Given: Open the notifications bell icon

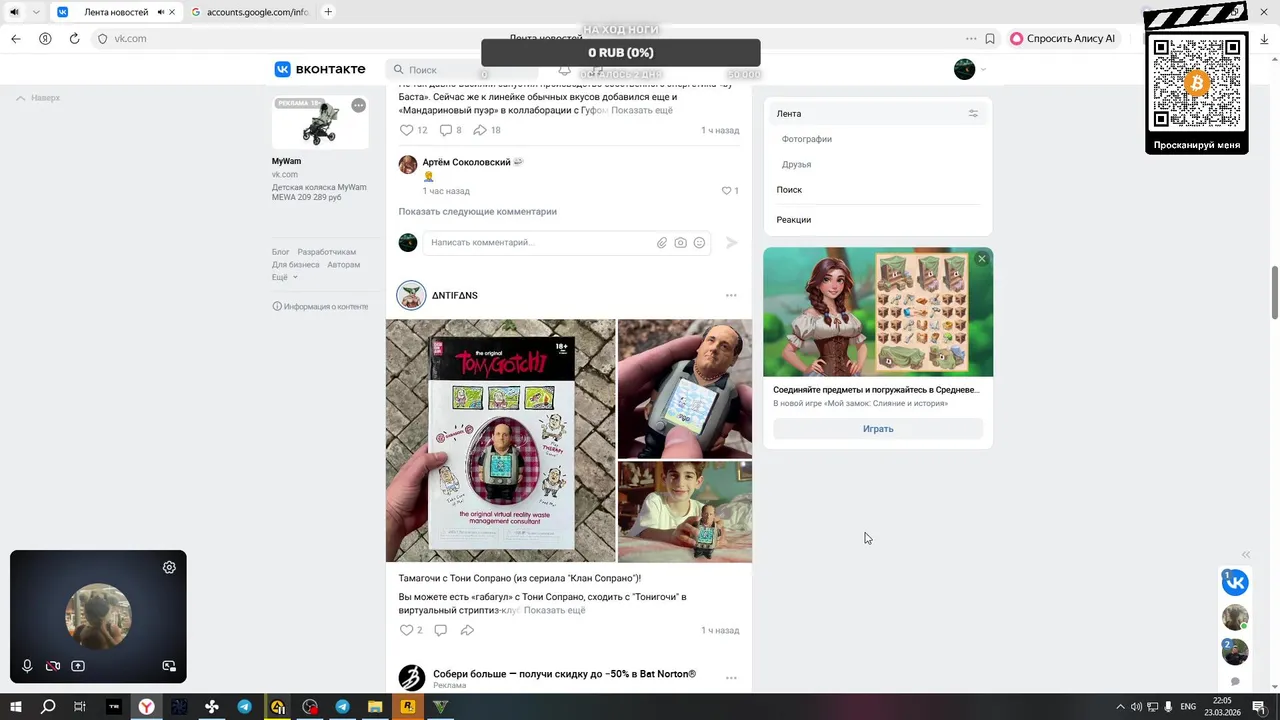Looking at the screenshot, I should pyautogui.click(x=564, y=70).
